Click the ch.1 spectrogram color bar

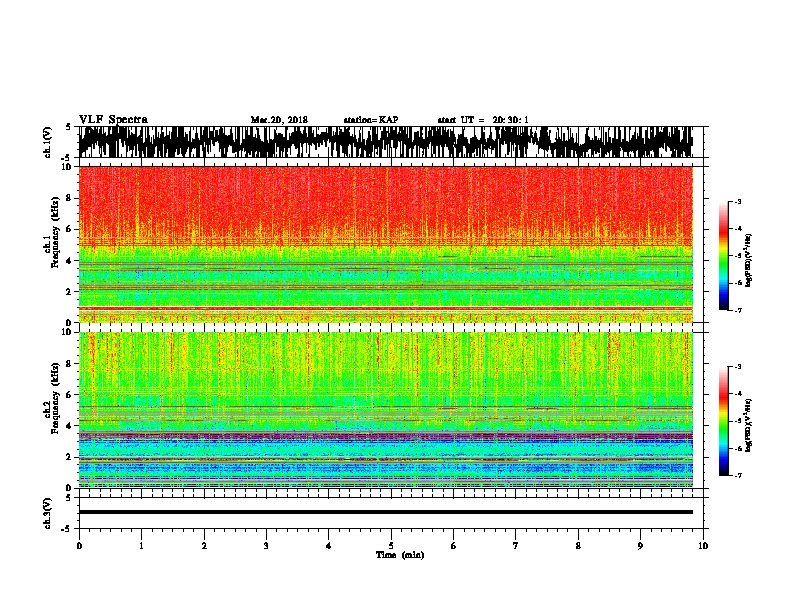[x=723, y=256]
